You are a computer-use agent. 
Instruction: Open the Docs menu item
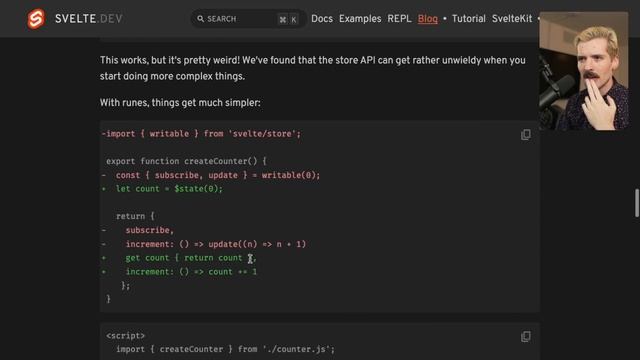322,19
